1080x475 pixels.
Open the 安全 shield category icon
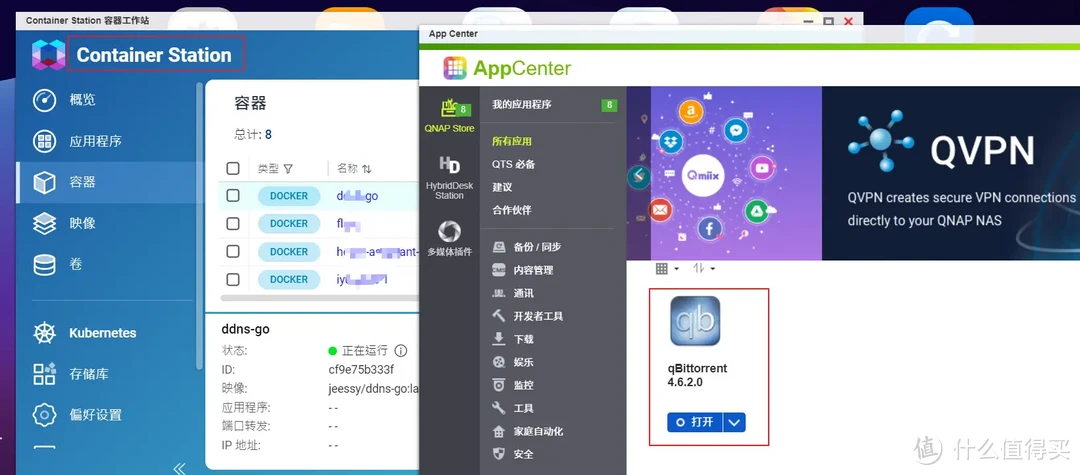(499, 454)
